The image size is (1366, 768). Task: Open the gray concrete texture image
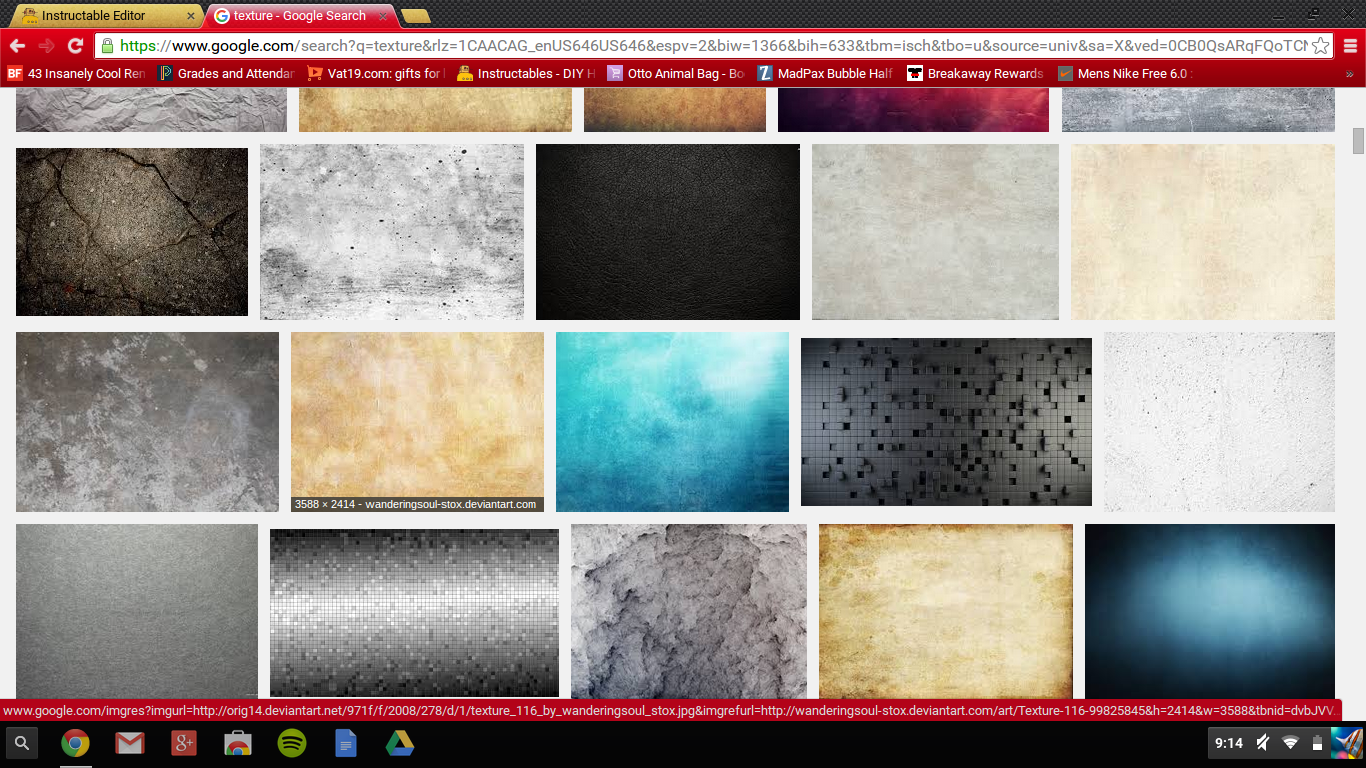click(x=147, y=422)
